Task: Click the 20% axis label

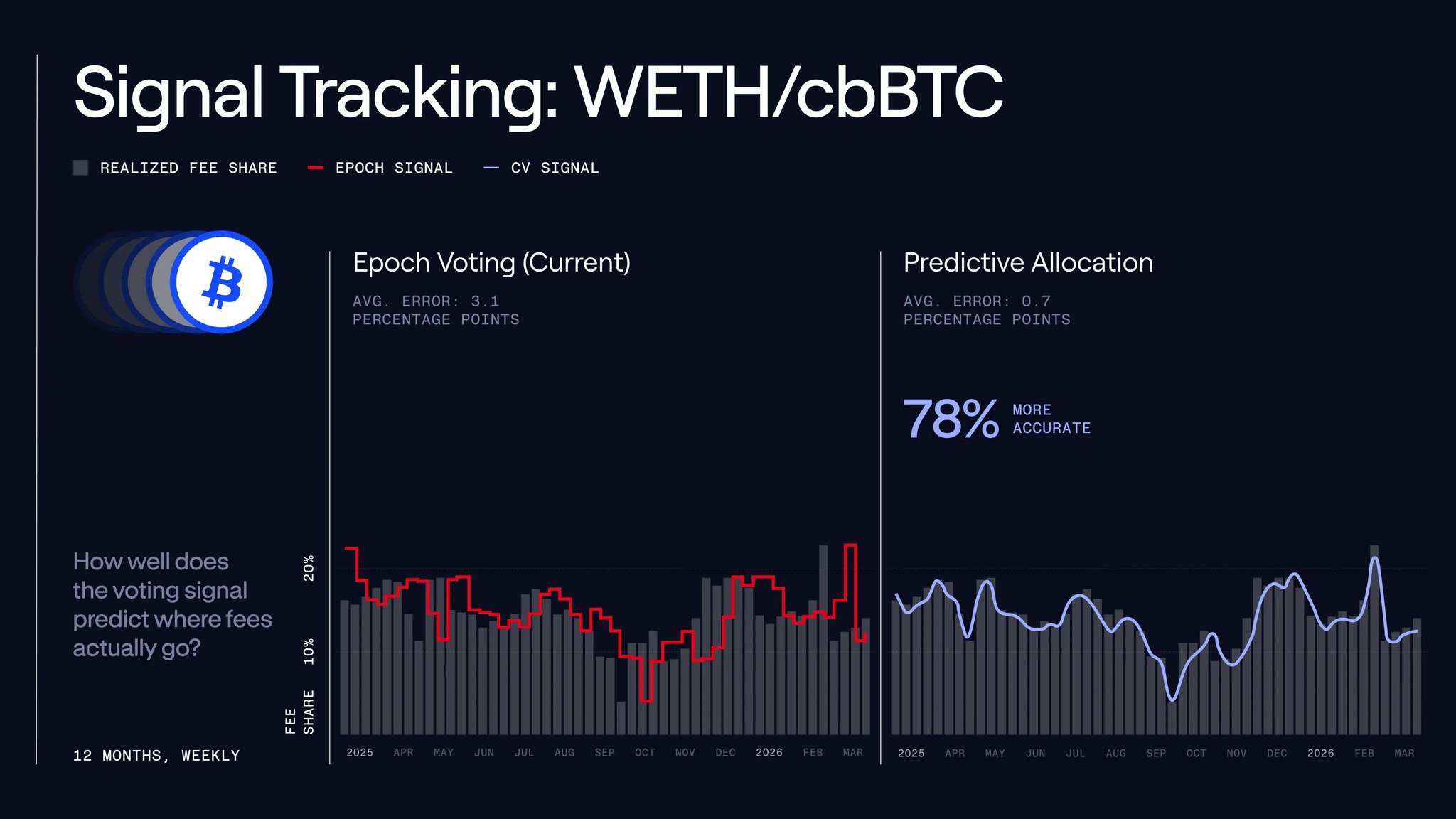Action: [309, 568]
